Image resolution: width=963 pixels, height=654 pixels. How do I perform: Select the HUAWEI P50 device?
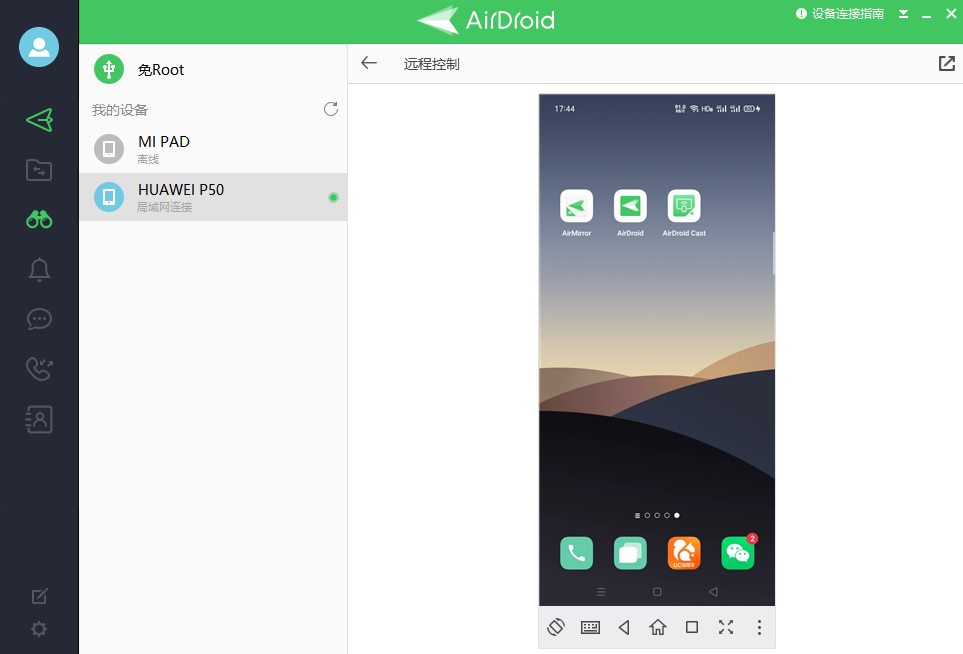click(x=213, y=197)
